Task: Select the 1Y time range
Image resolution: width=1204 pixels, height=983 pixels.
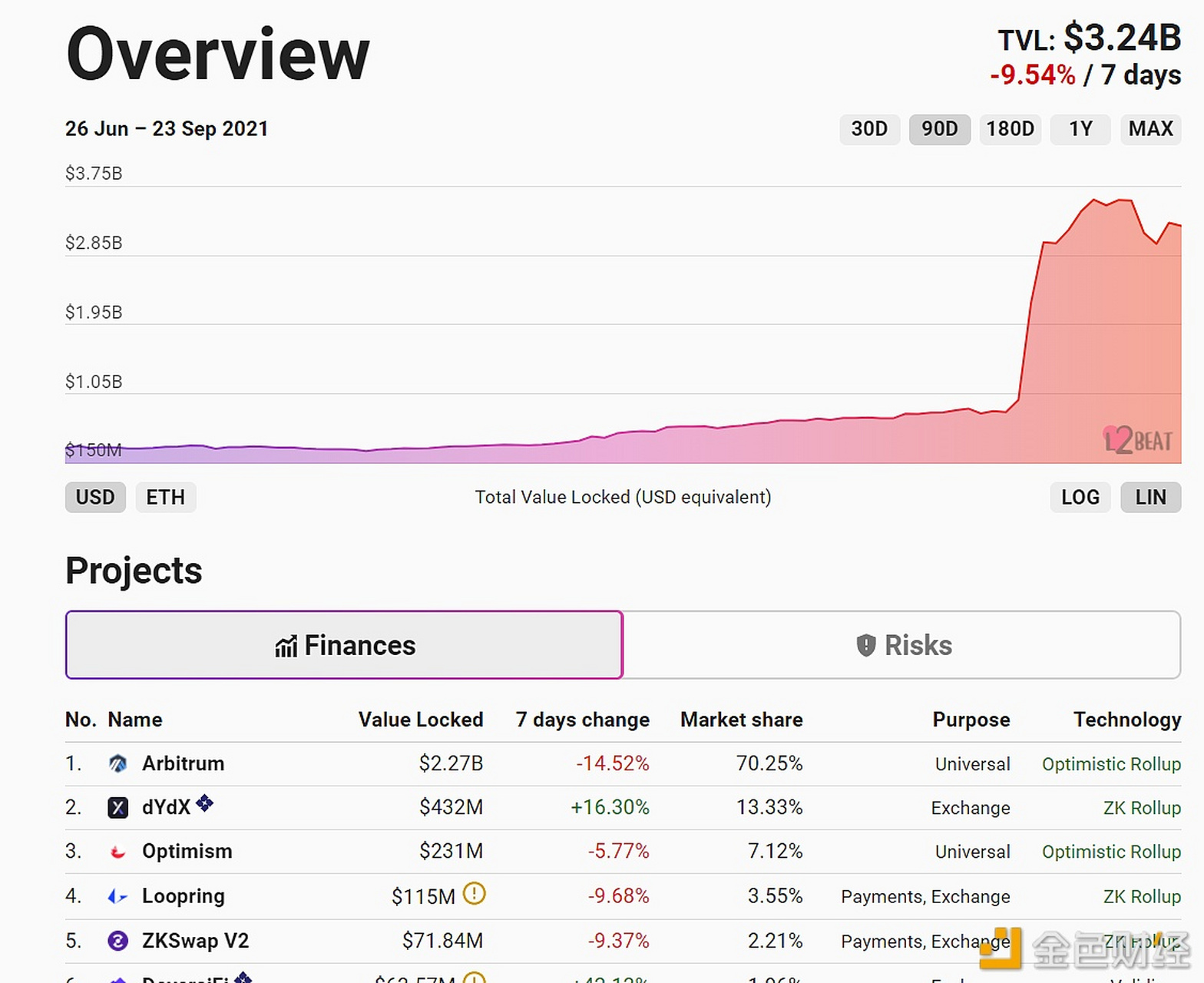Action: (1080, 129)
